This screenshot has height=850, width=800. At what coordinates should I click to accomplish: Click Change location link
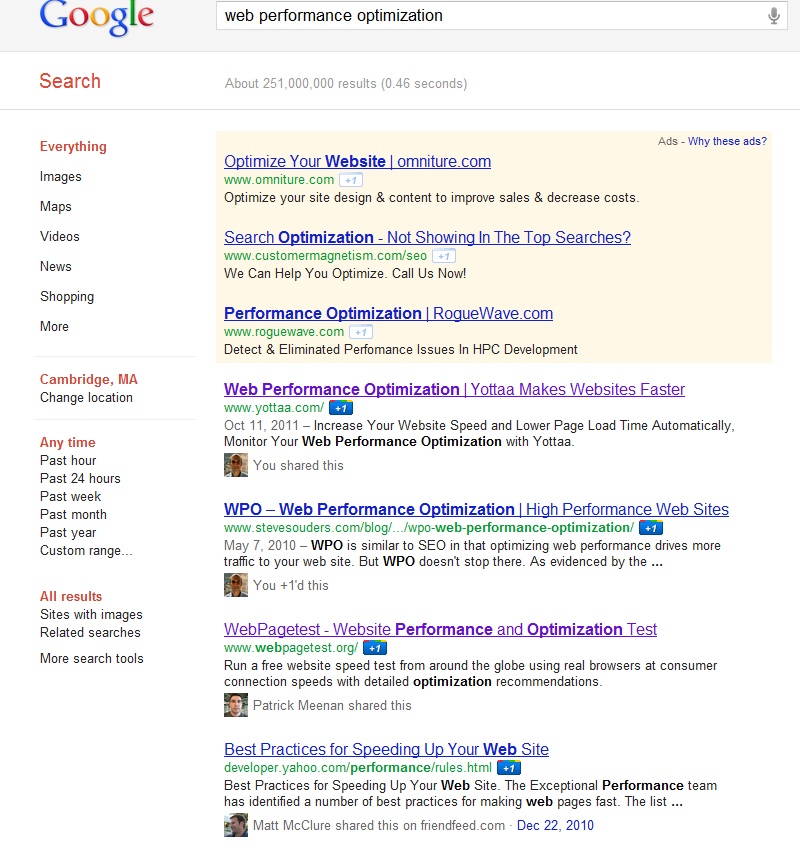(x=86, y=397)
